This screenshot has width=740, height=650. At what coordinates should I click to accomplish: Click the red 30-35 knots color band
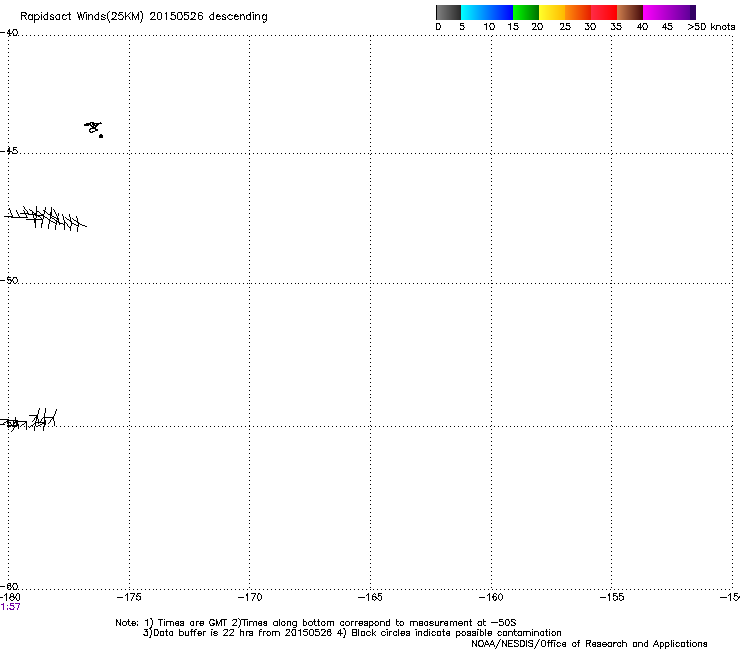[x=604, y=12]
